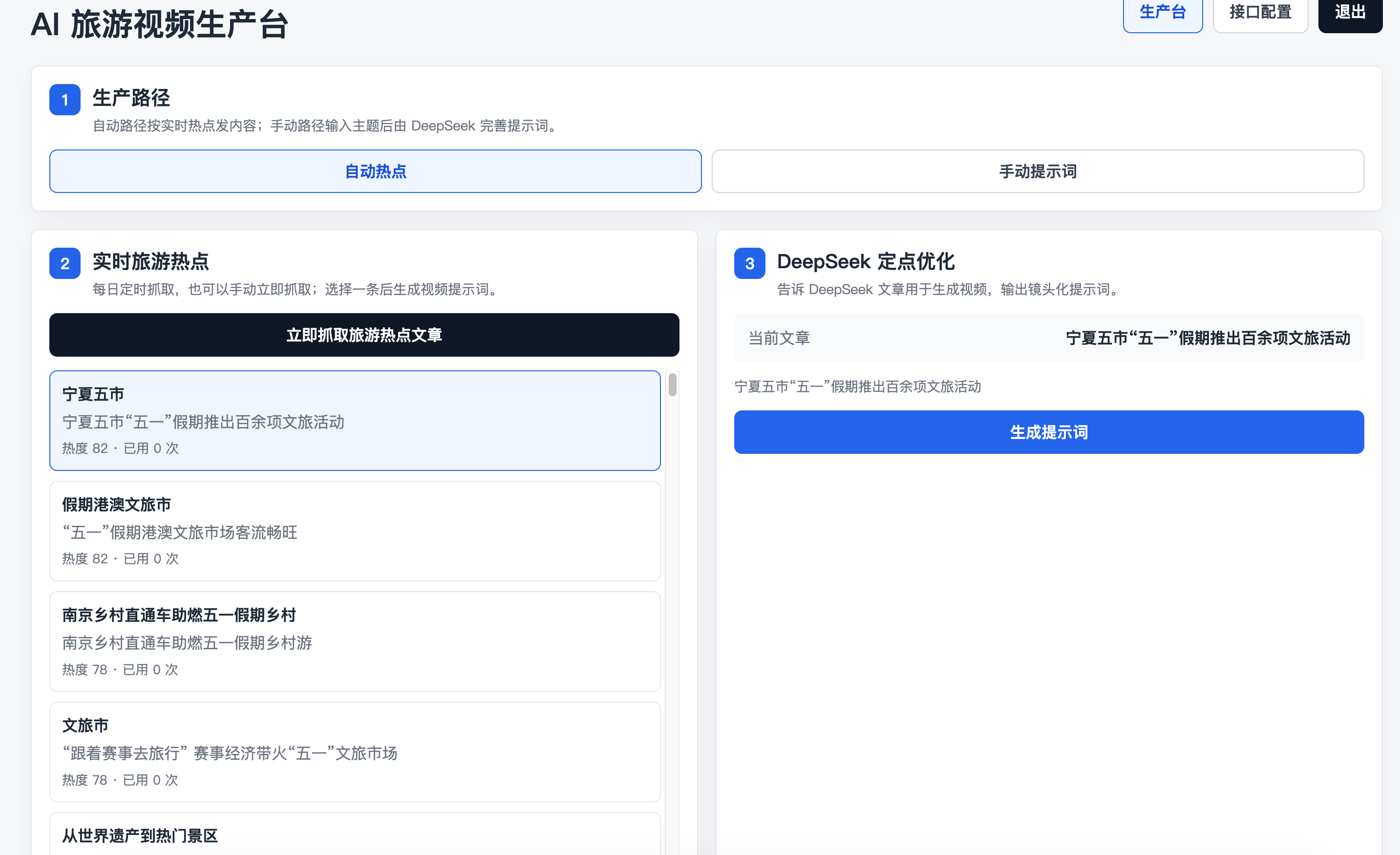Click step 3 badge beside DeepSeek 定点优化

click(x=749, y=264)
